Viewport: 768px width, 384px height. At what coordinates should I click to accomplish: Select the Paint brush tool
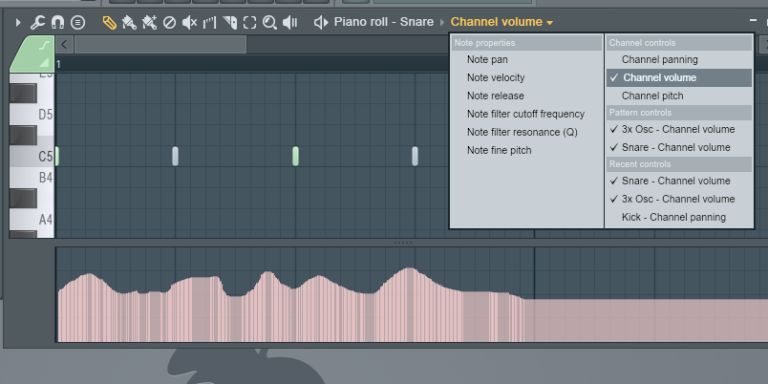pyautogui.click(x=129, y=23)
